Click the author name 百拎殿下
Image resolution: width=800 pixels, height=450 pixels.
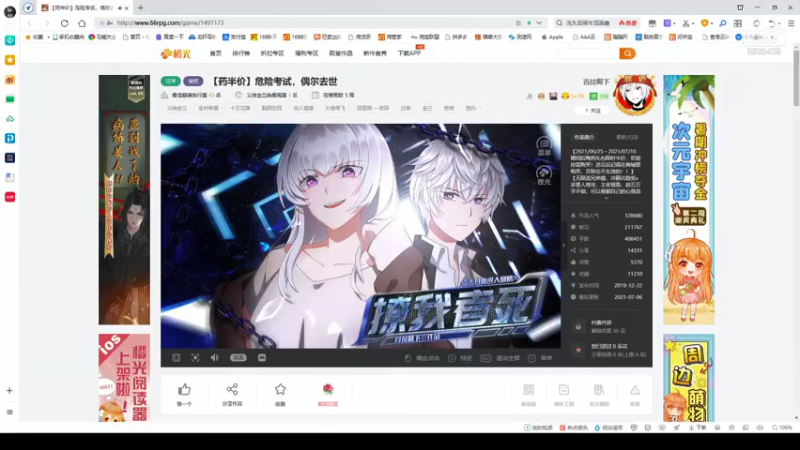pyautogui.click(x=596, y=82)
